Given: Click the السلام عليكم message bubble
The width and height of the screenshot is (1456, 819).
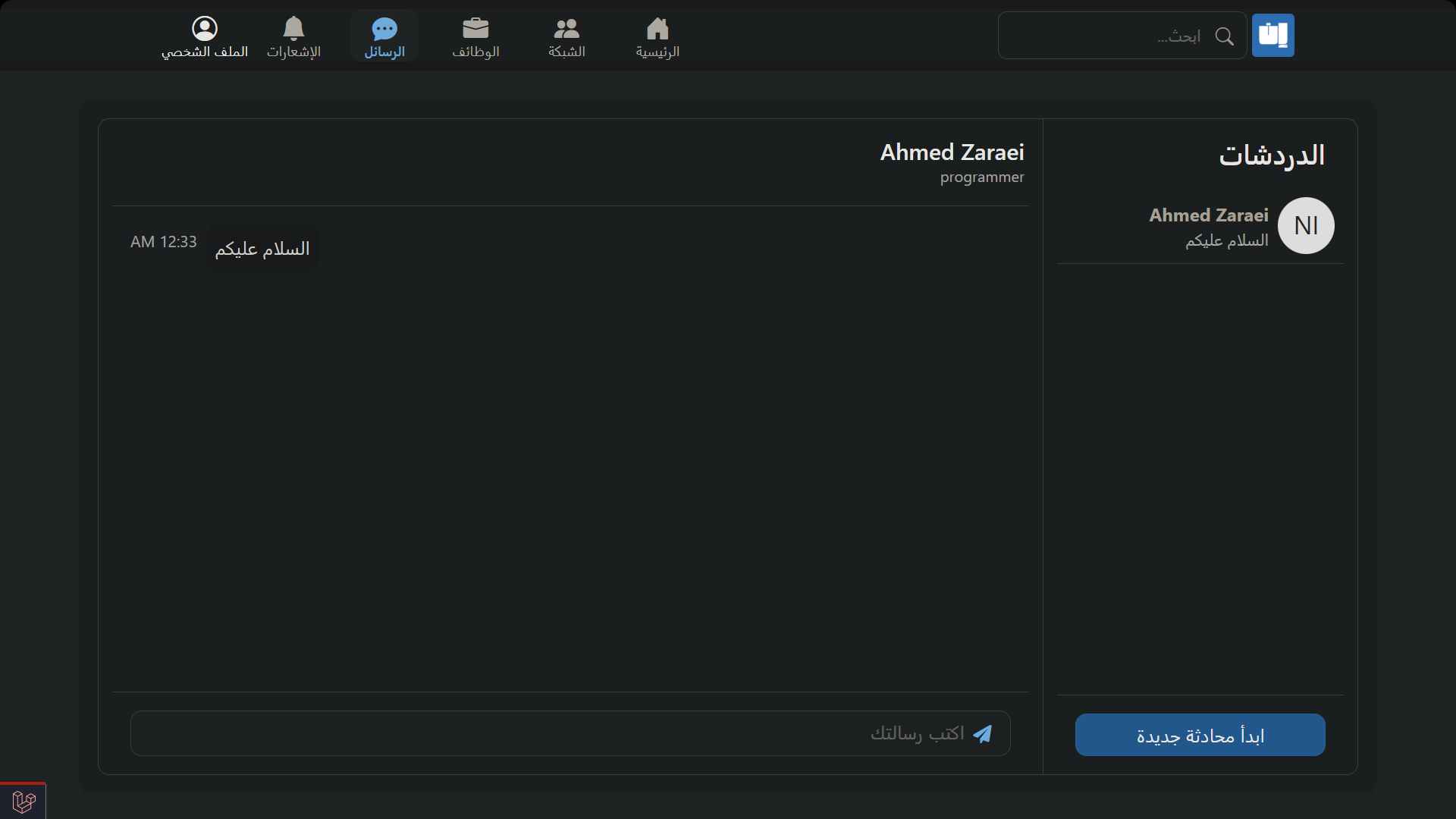Looking at the screenshot, I should (x=262, y=248).
